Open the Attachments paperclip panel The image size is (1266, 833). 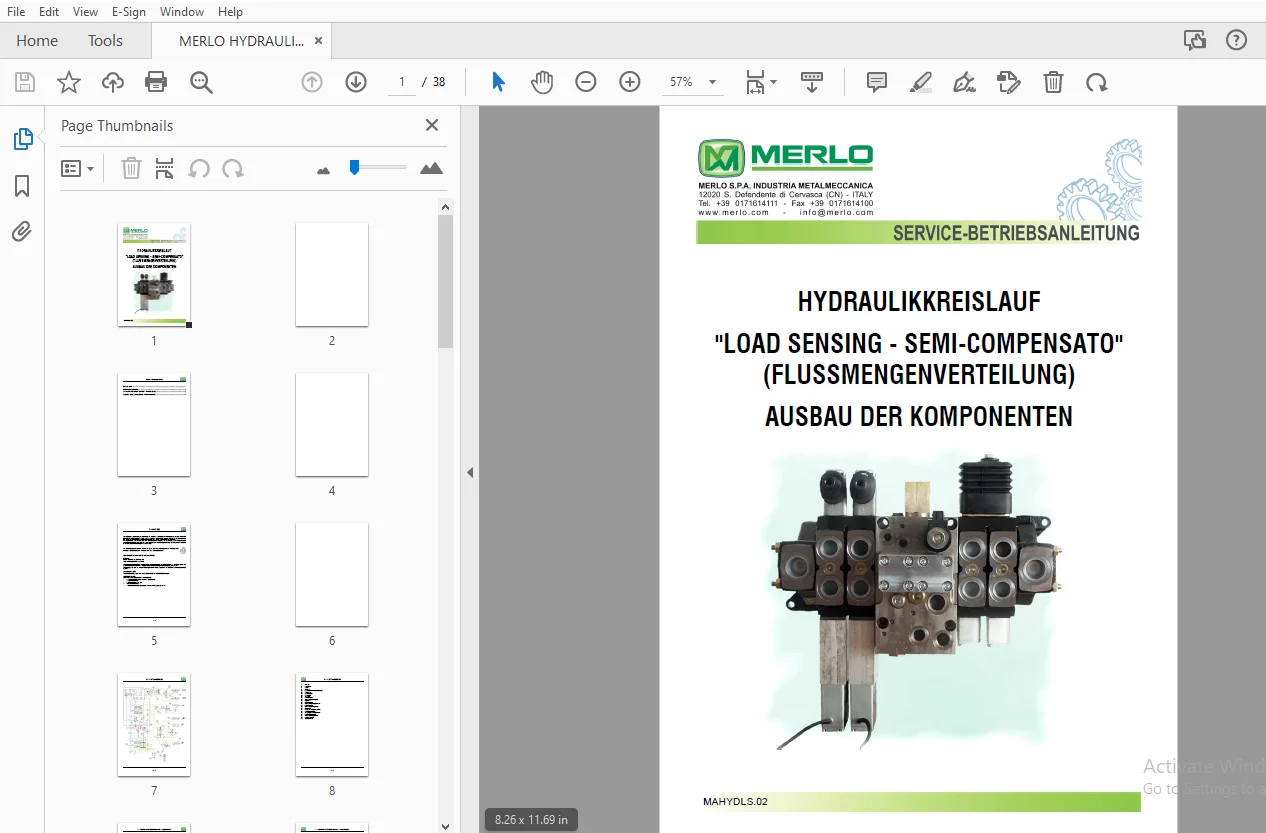point(22,232)
